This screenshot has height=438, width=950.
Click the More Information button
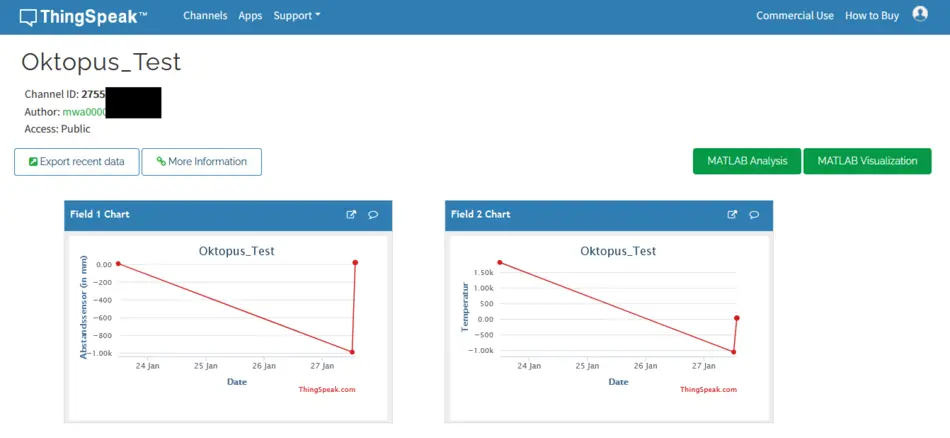(x=201, y=161)
